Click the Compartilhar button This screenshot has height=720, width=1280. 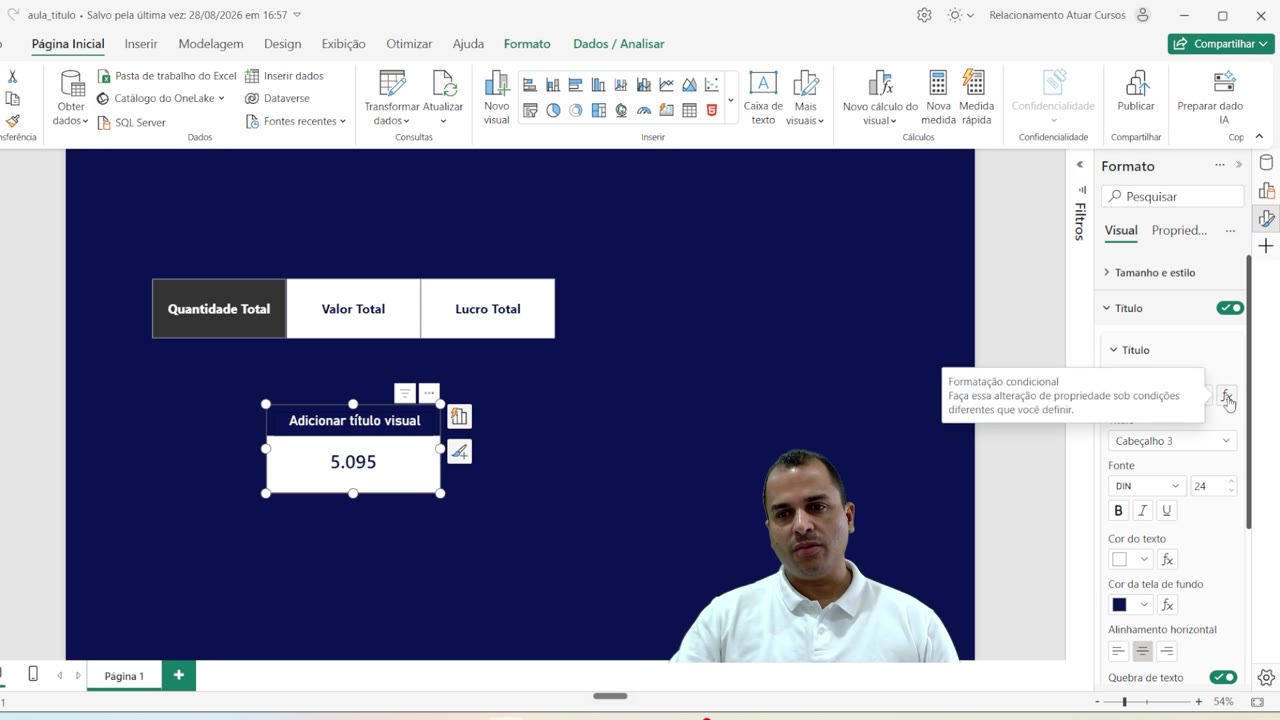(1221, 44)
